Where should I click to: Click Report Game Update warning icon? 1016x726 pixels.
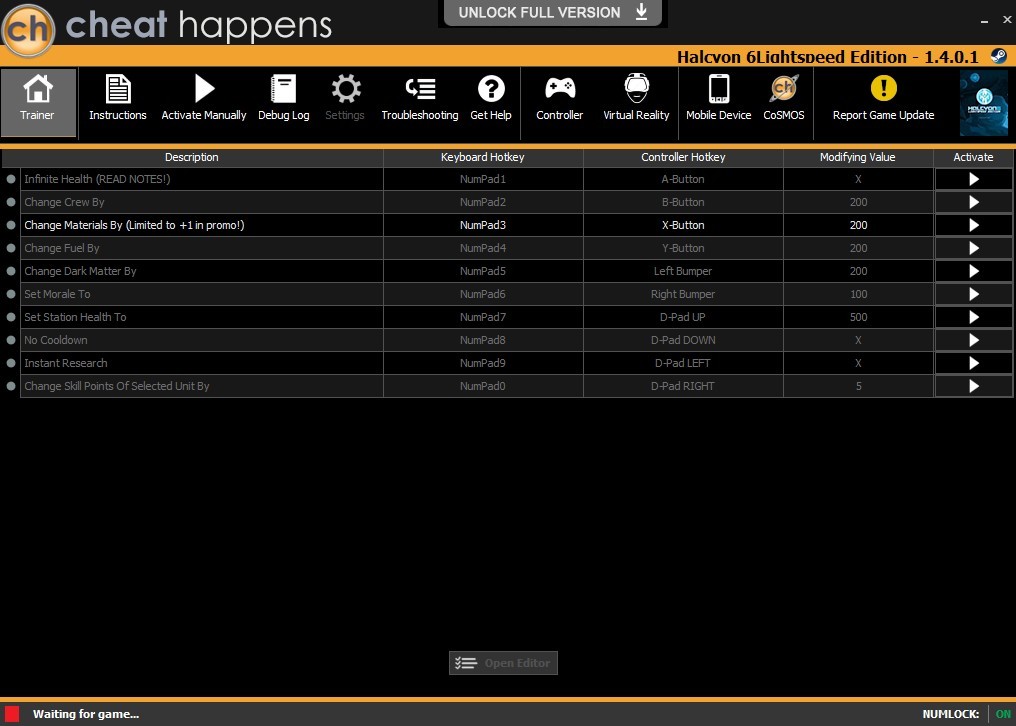click(883, 88)
